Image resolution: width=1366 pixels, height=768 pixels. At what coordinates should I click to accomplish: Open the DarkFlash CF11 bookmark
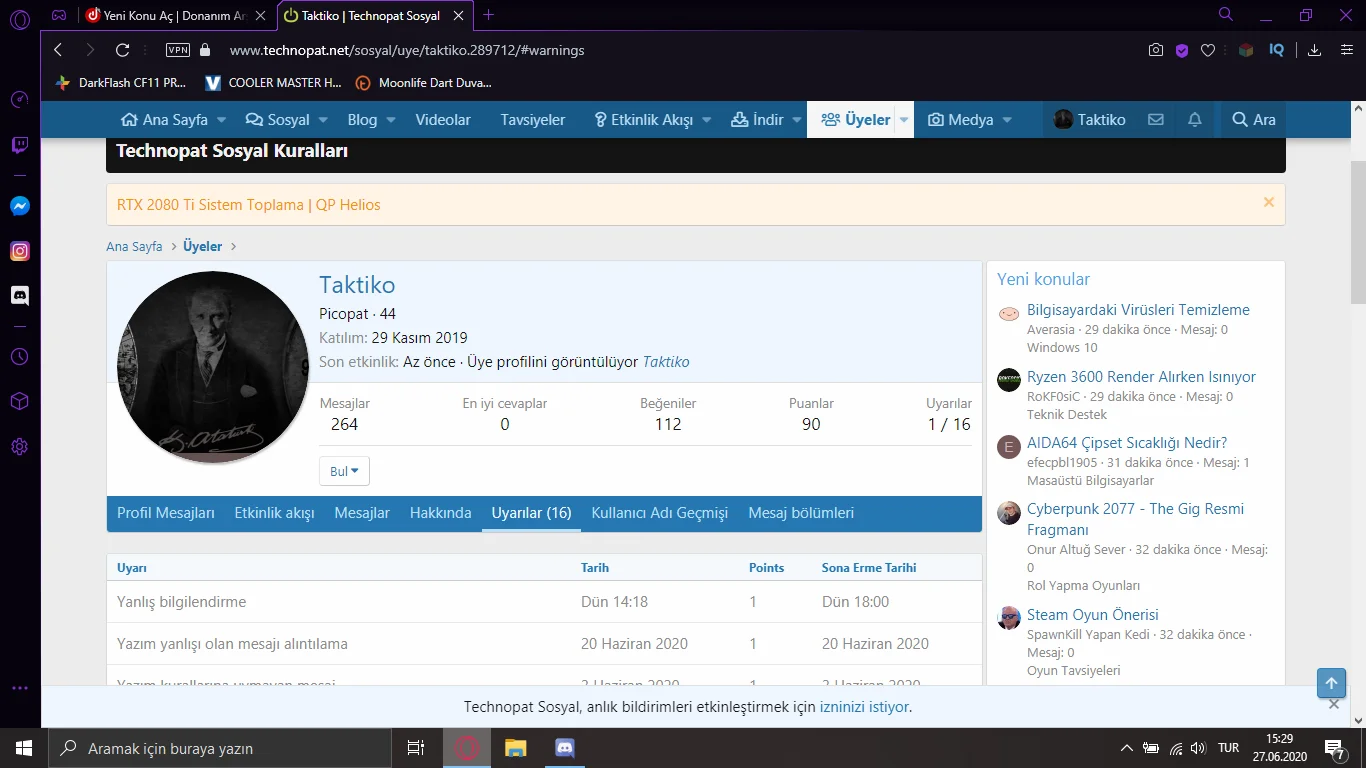click(121, 83)
